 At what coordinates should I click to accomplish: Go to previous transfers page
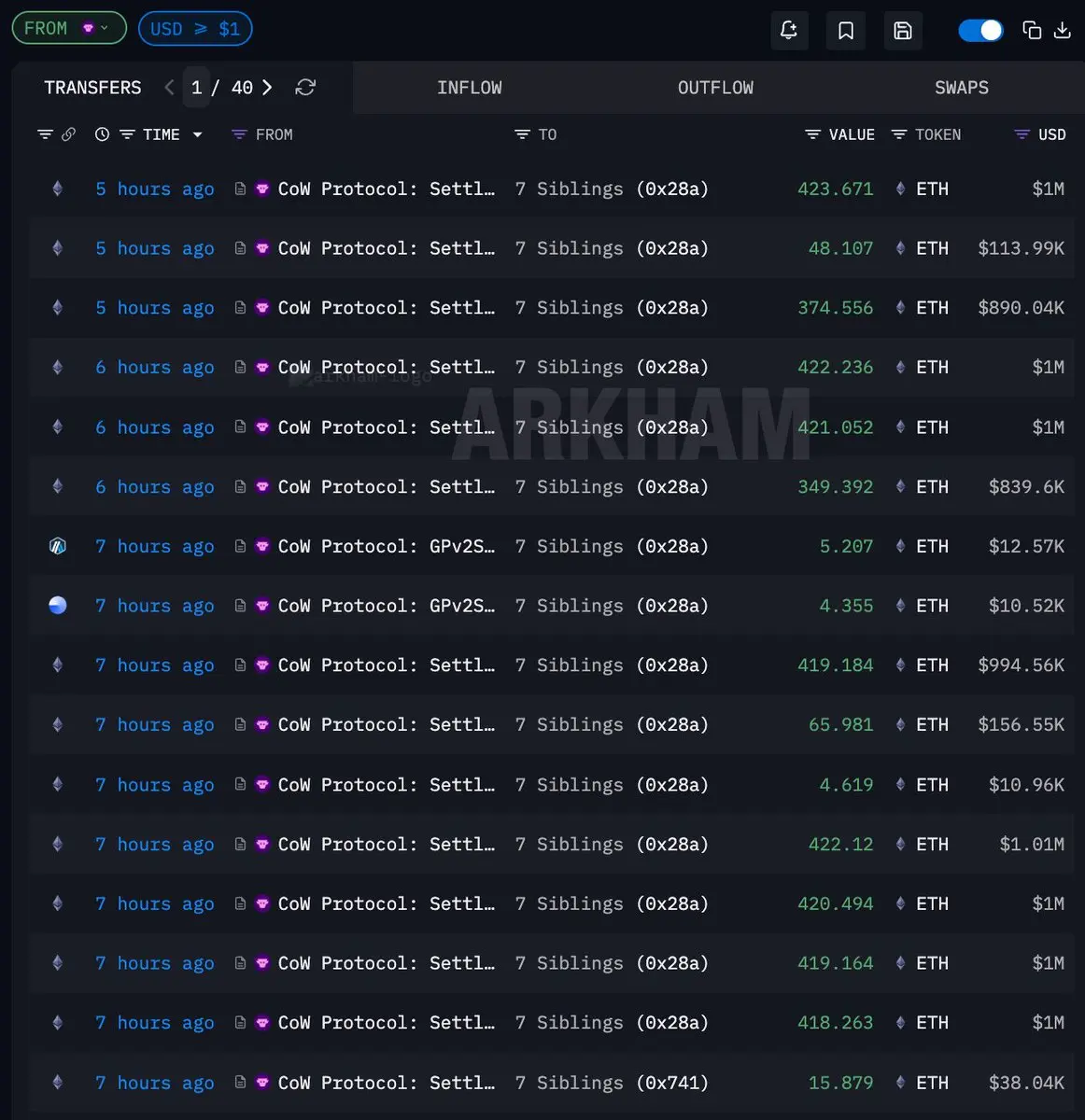tap(169, 87)
